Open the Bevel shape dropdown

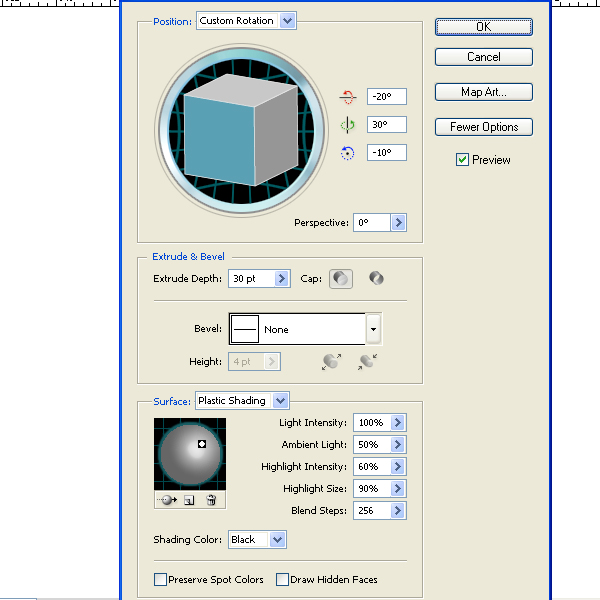click(373, 329)
